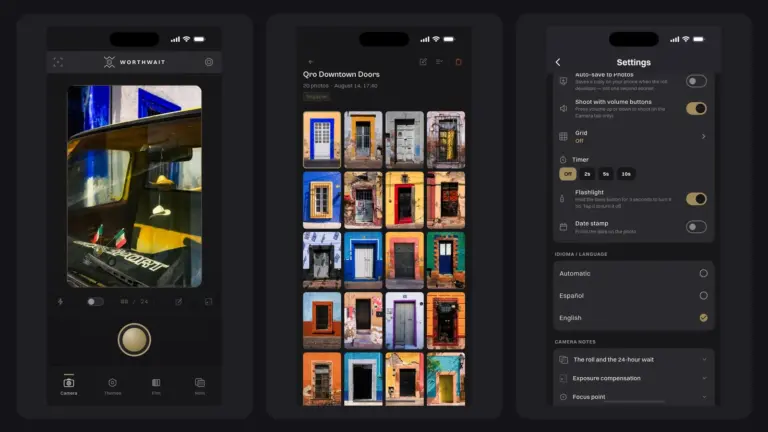
Task: Tap the signal bars on the album phone
Action: pos(425,39)
